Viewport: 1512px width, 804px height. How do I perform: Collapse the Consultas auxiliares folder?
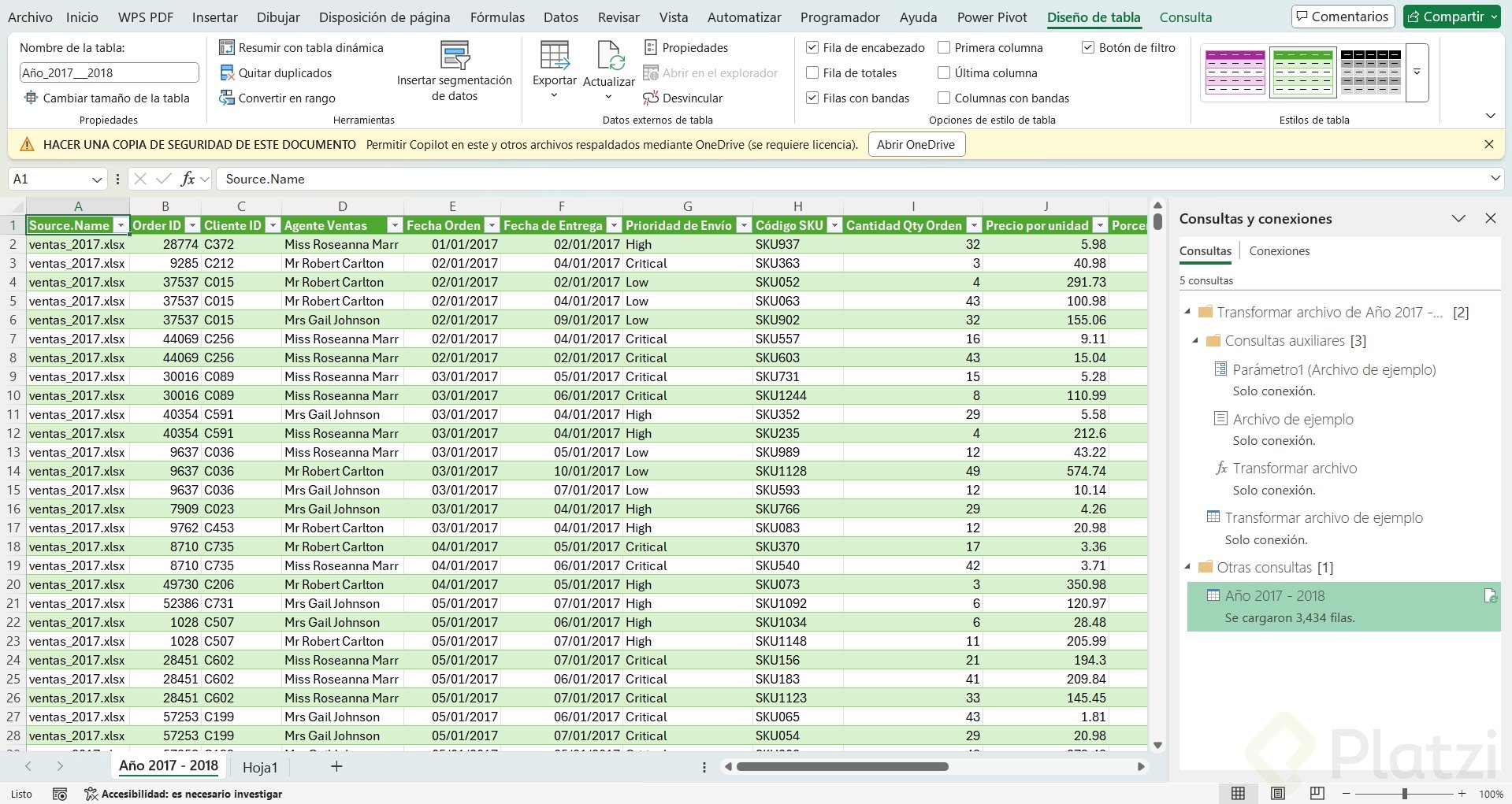[x=1195, y=341]
